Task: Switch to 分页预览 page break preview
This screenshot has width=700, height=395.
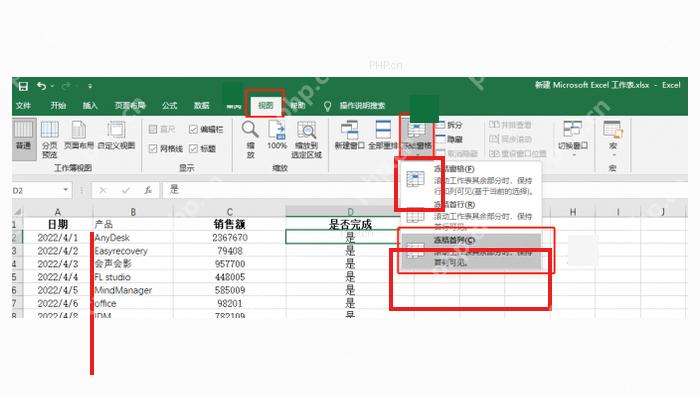Action: click(x=50, y=140)
